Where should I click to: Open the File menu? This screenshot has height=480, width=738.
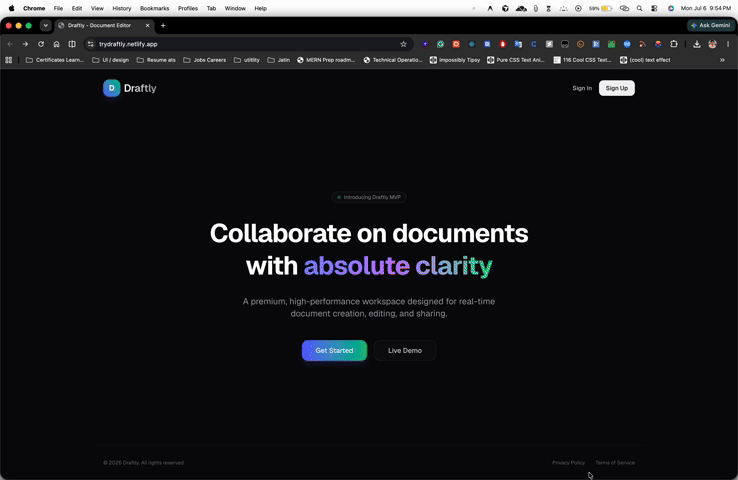pyautogui.click(x=58, y=8)
